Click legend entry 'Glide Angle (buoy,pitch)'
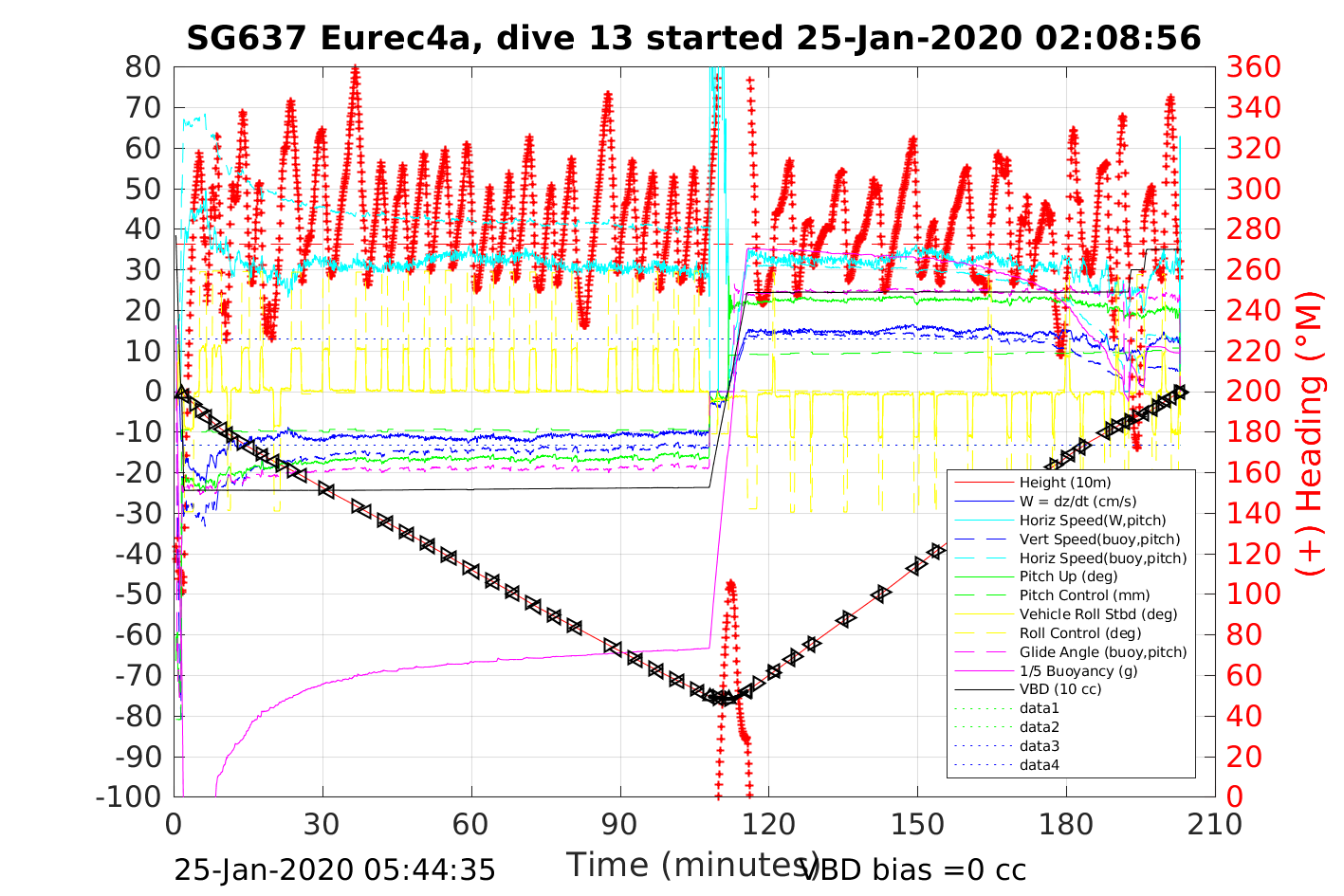 (1103, 652)
